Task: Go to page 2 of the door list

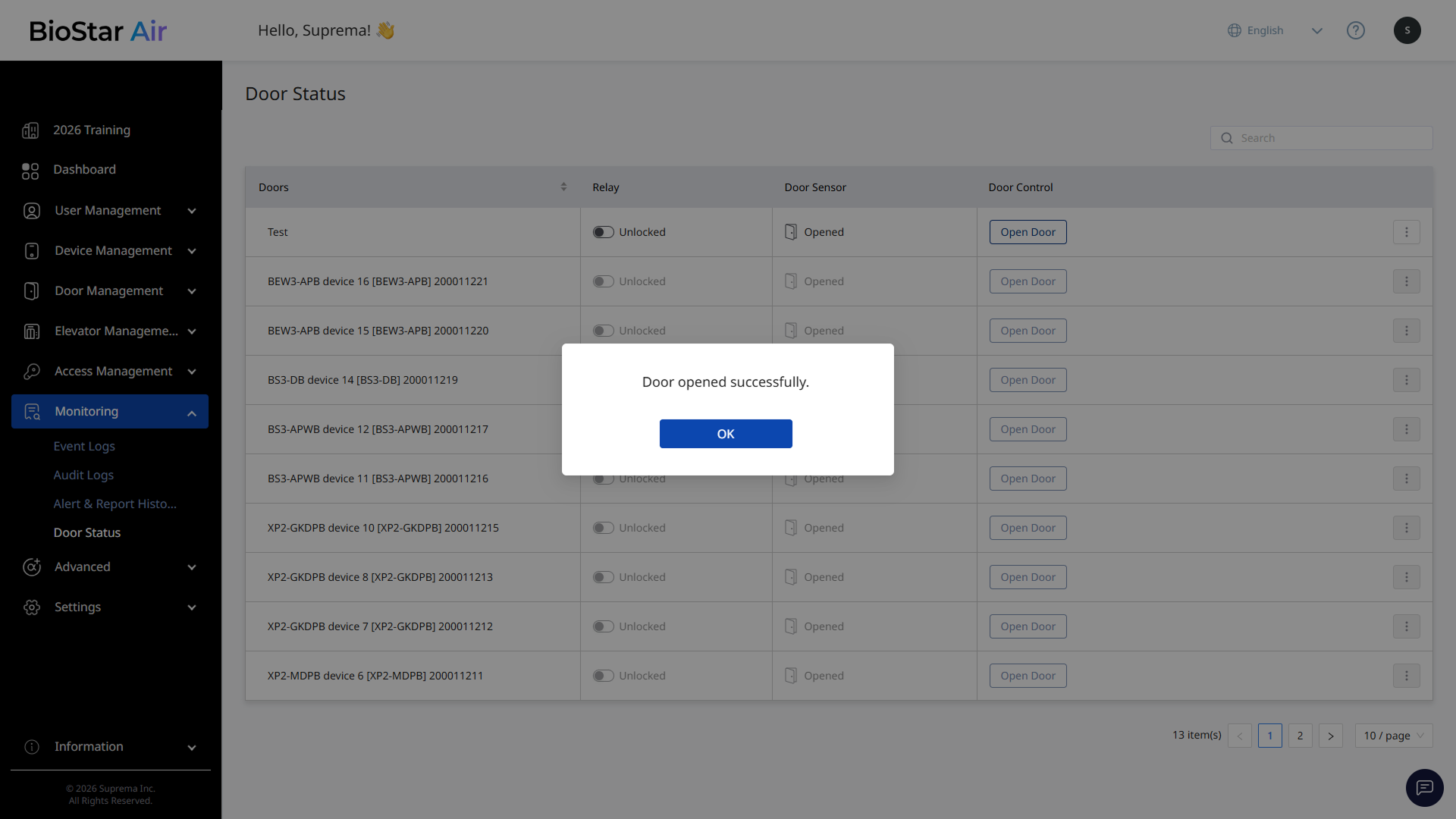Action: (x=1300, y=736)
